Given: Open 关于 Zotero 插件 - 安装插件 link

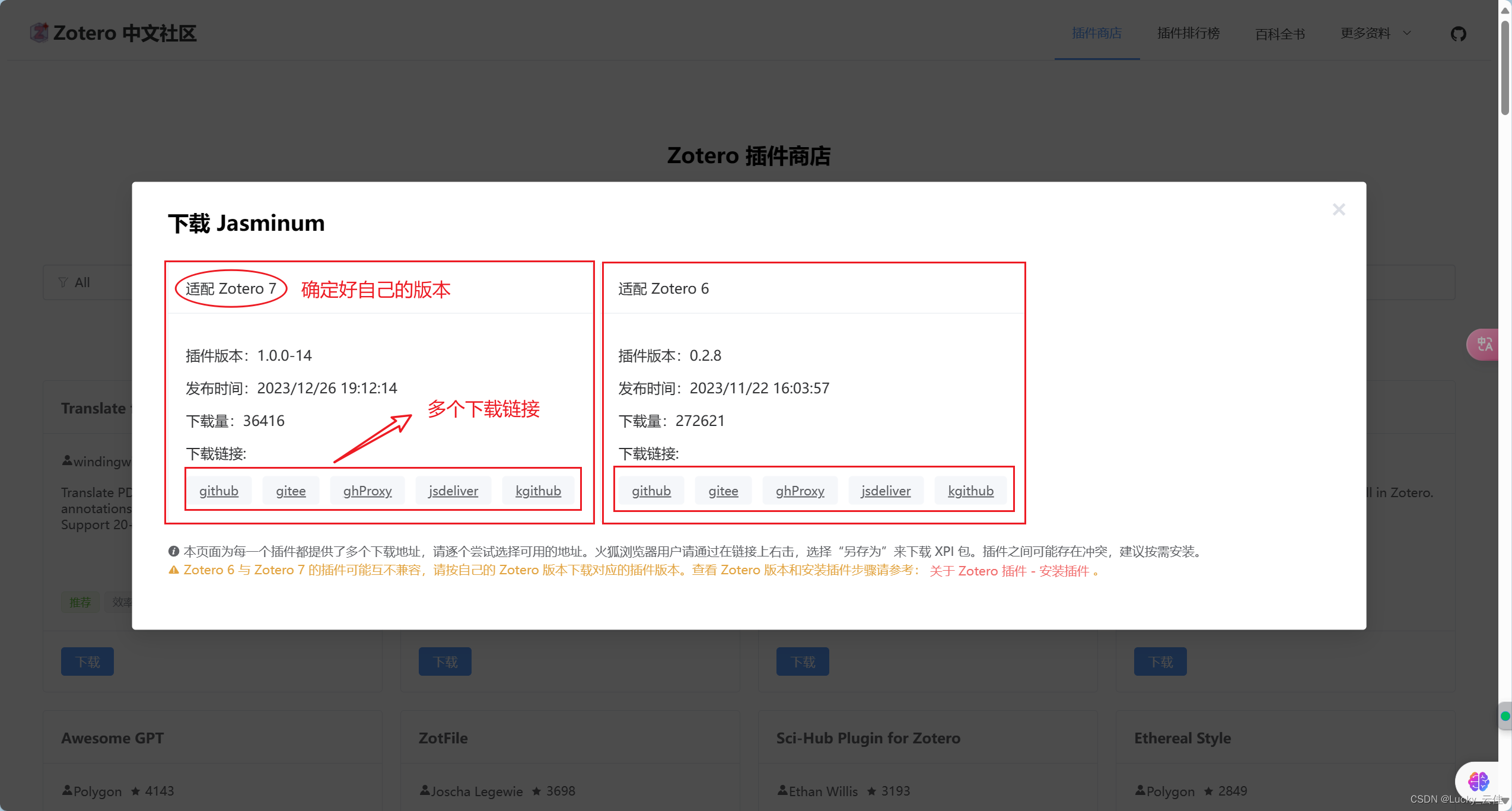Looking at the screenshot, I should coord(1009,571).
